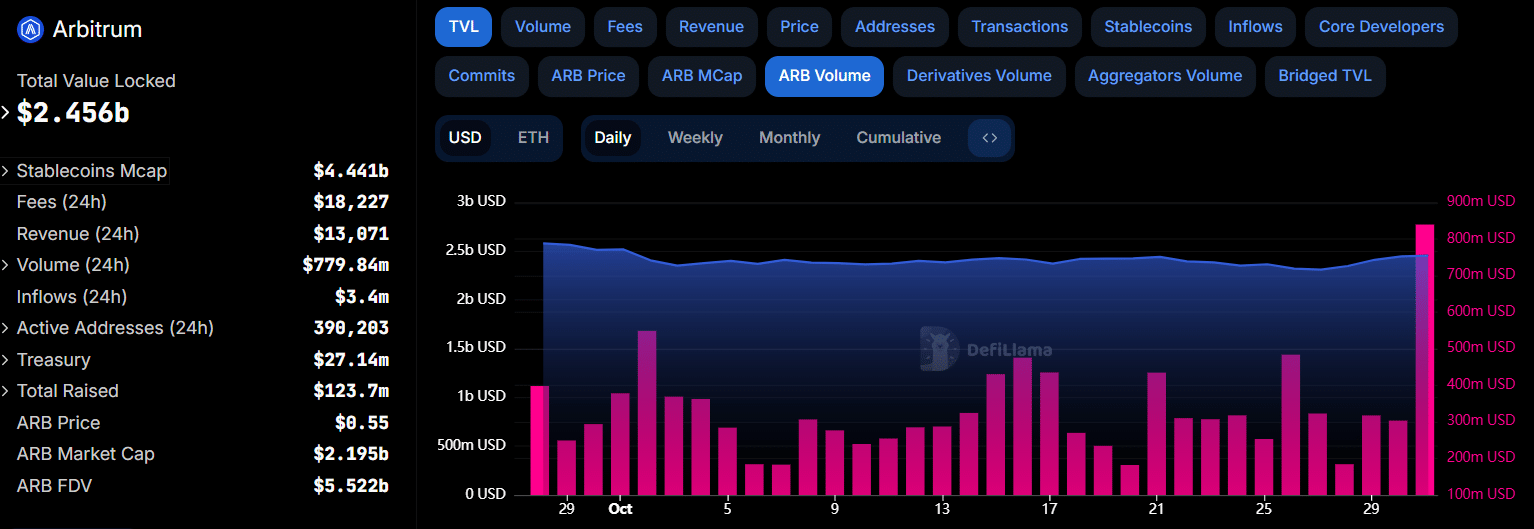Enable the Bridged TVL metric
Screen dimensions: 1534x529
click(1325, 76)
